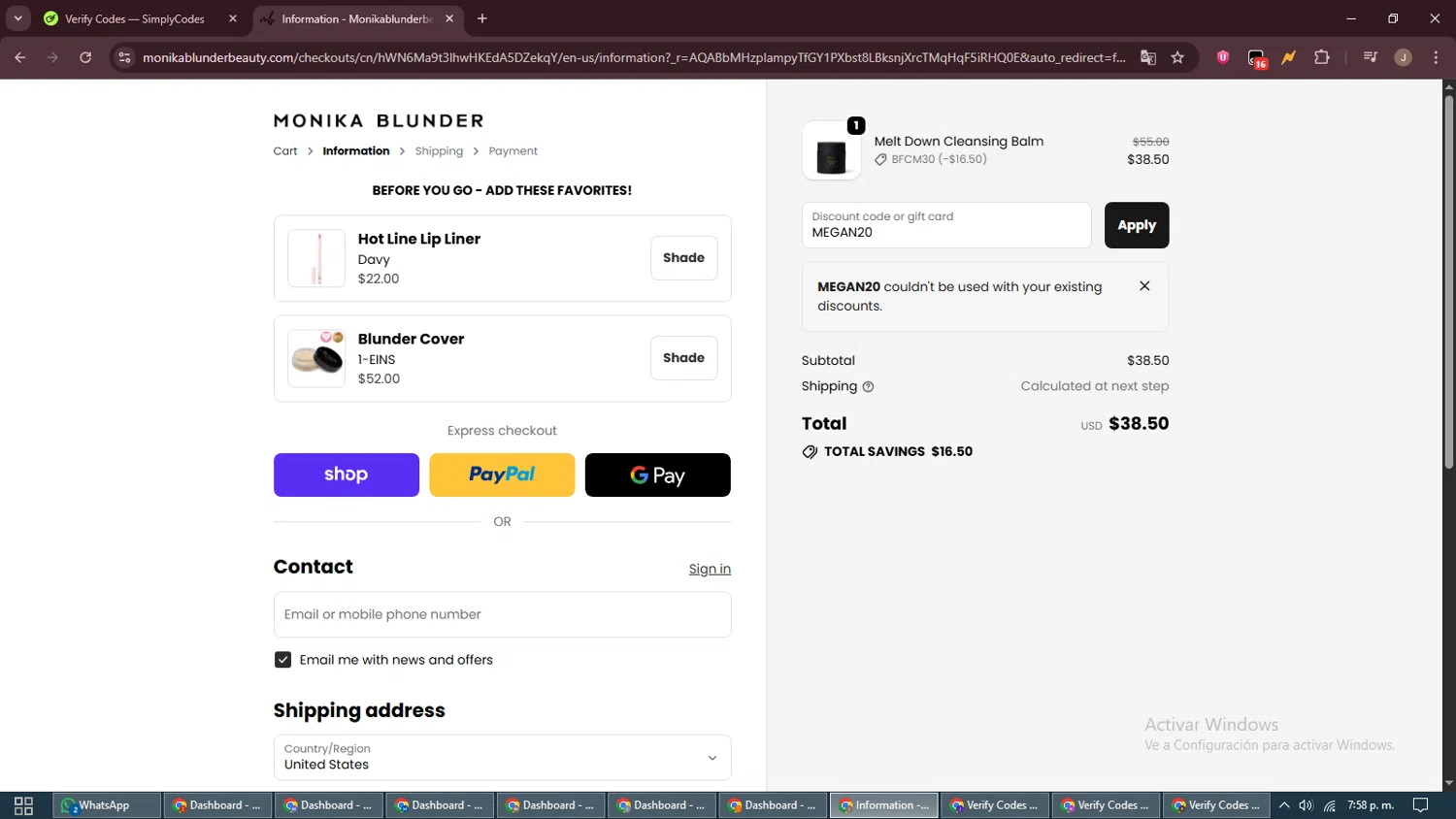Open the tab search dropdown arrow
Screen dimensions: 1456x819
click(x=17, y=18)
